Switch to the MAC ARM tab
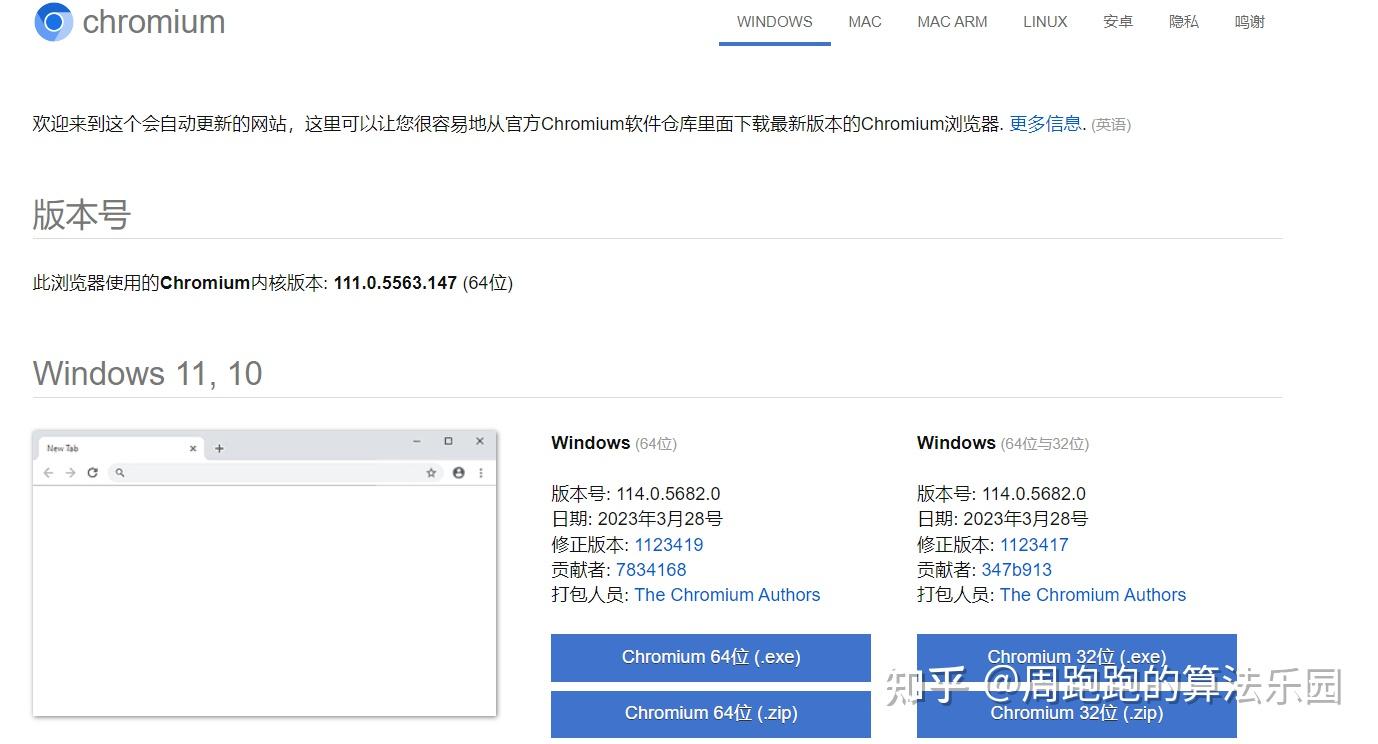 (x=952, y=22)
